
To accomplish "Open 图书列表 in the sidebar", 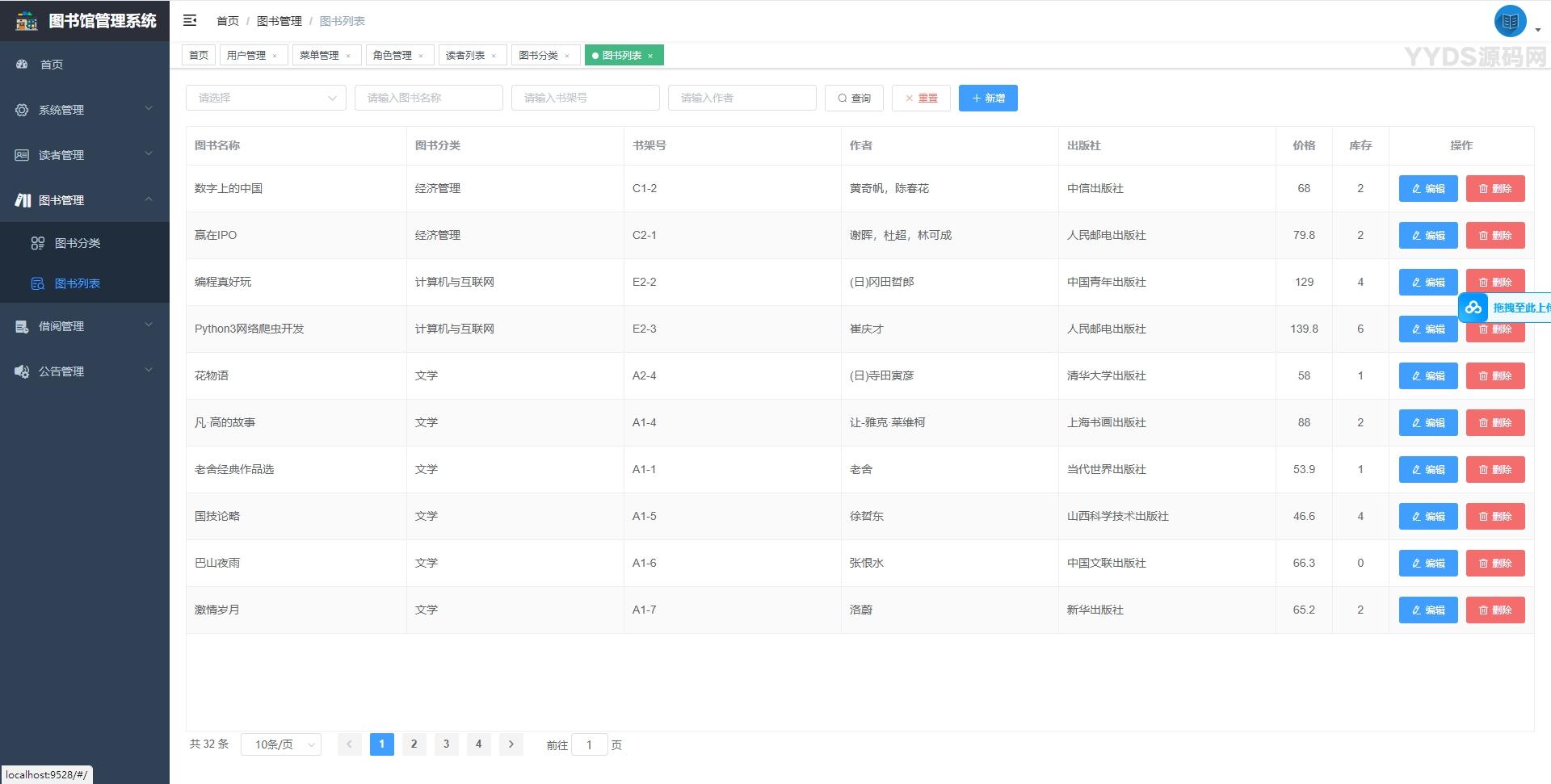I will [x=78, y=283].
